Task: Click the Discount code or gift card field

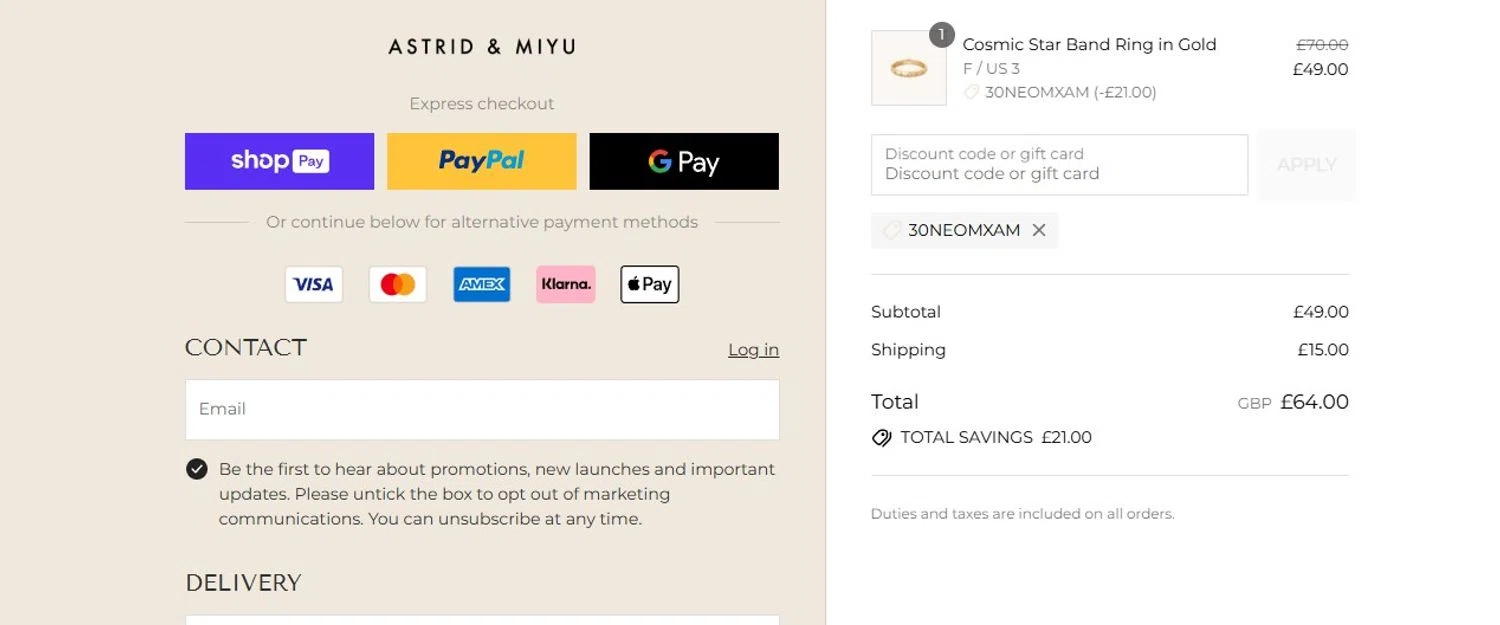Action: tap(1059, 165)
